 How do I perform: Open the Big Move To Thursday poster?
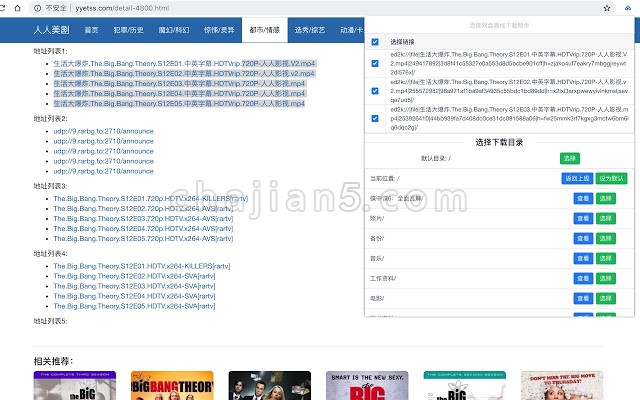[562, 385]
